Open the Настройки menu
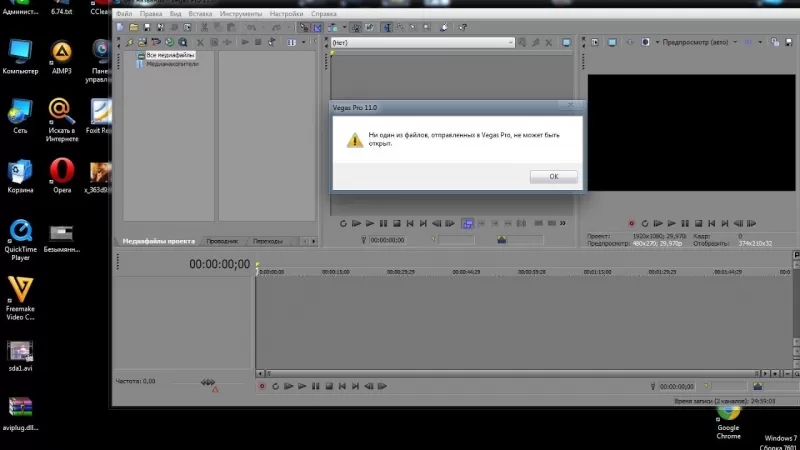The width and height of the screenshot is (800, 450). coord(286,14)
